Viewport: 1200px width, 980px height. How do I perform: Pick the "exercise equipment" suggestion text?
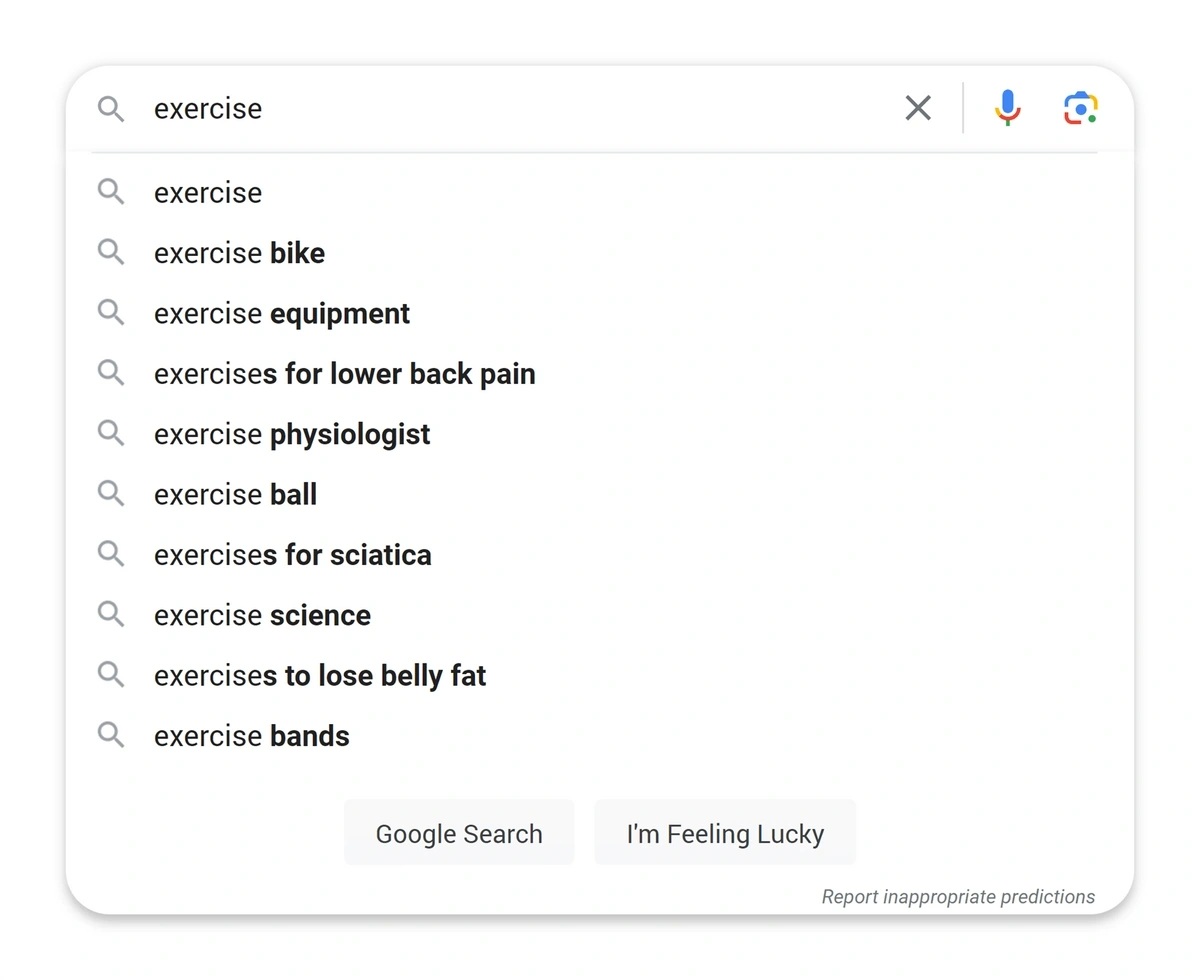tap(282, 314)
